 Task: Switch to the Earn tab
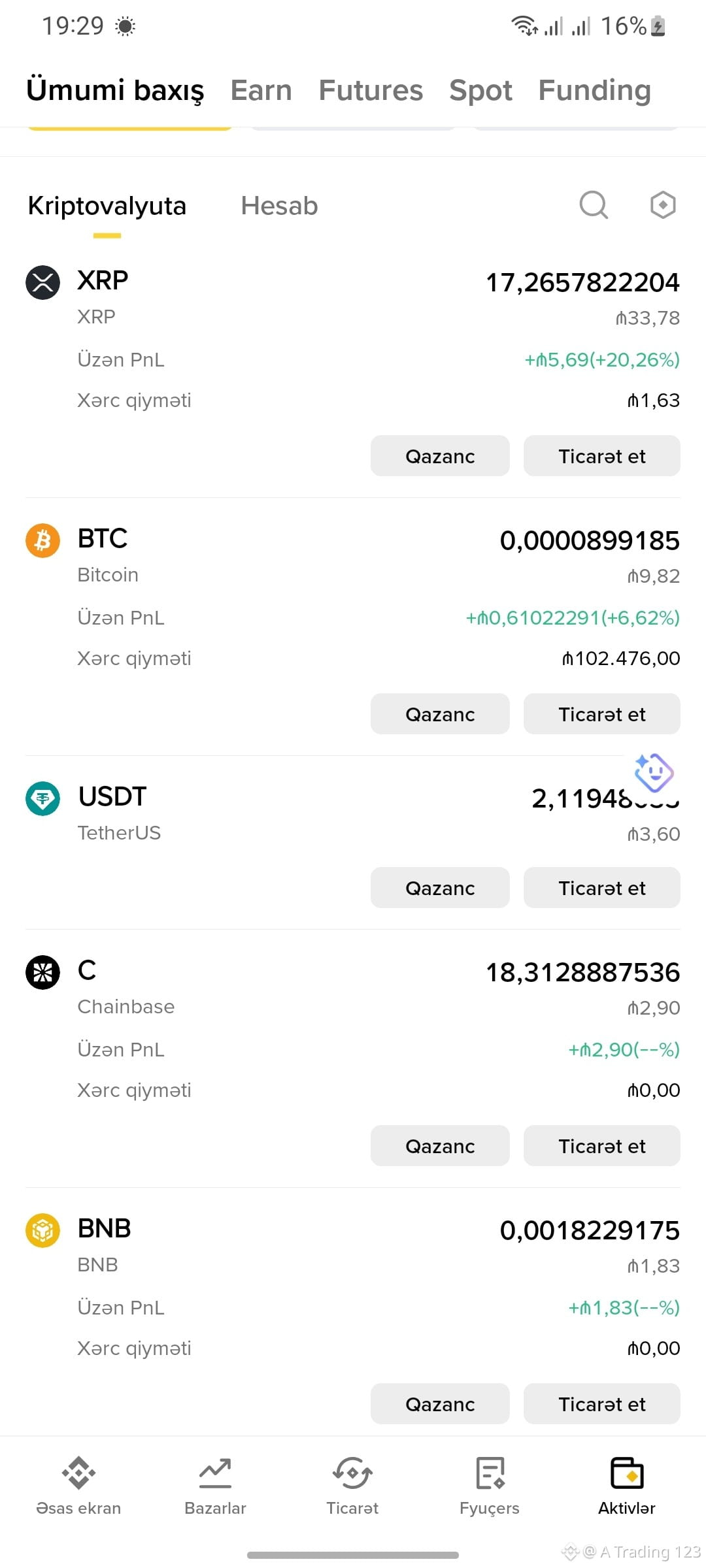[x=261, y=90]
